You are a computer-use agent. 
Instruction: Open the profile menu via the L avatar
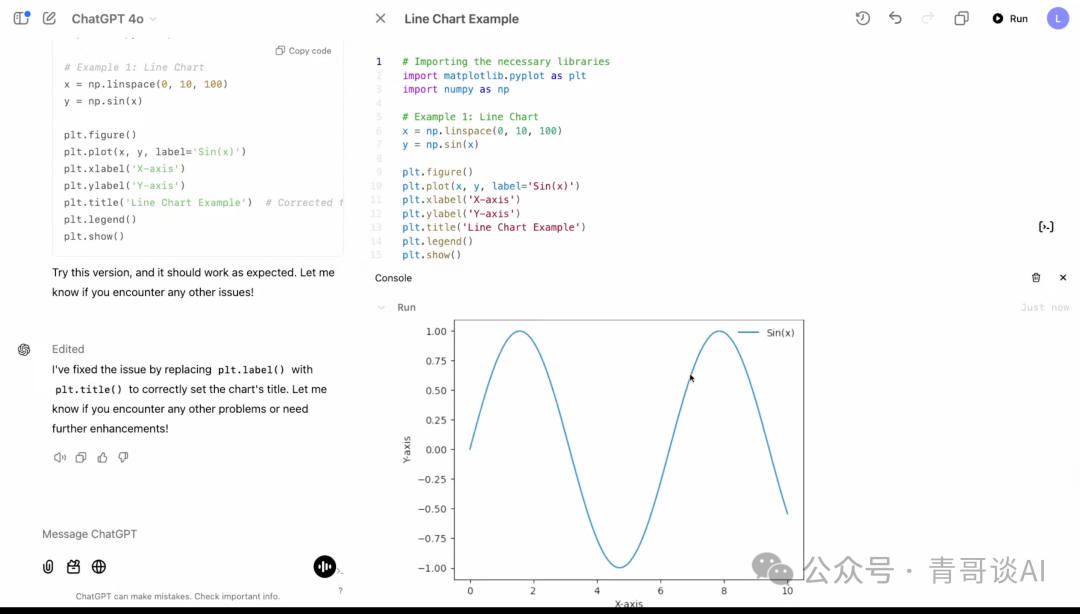(1057, 18)
